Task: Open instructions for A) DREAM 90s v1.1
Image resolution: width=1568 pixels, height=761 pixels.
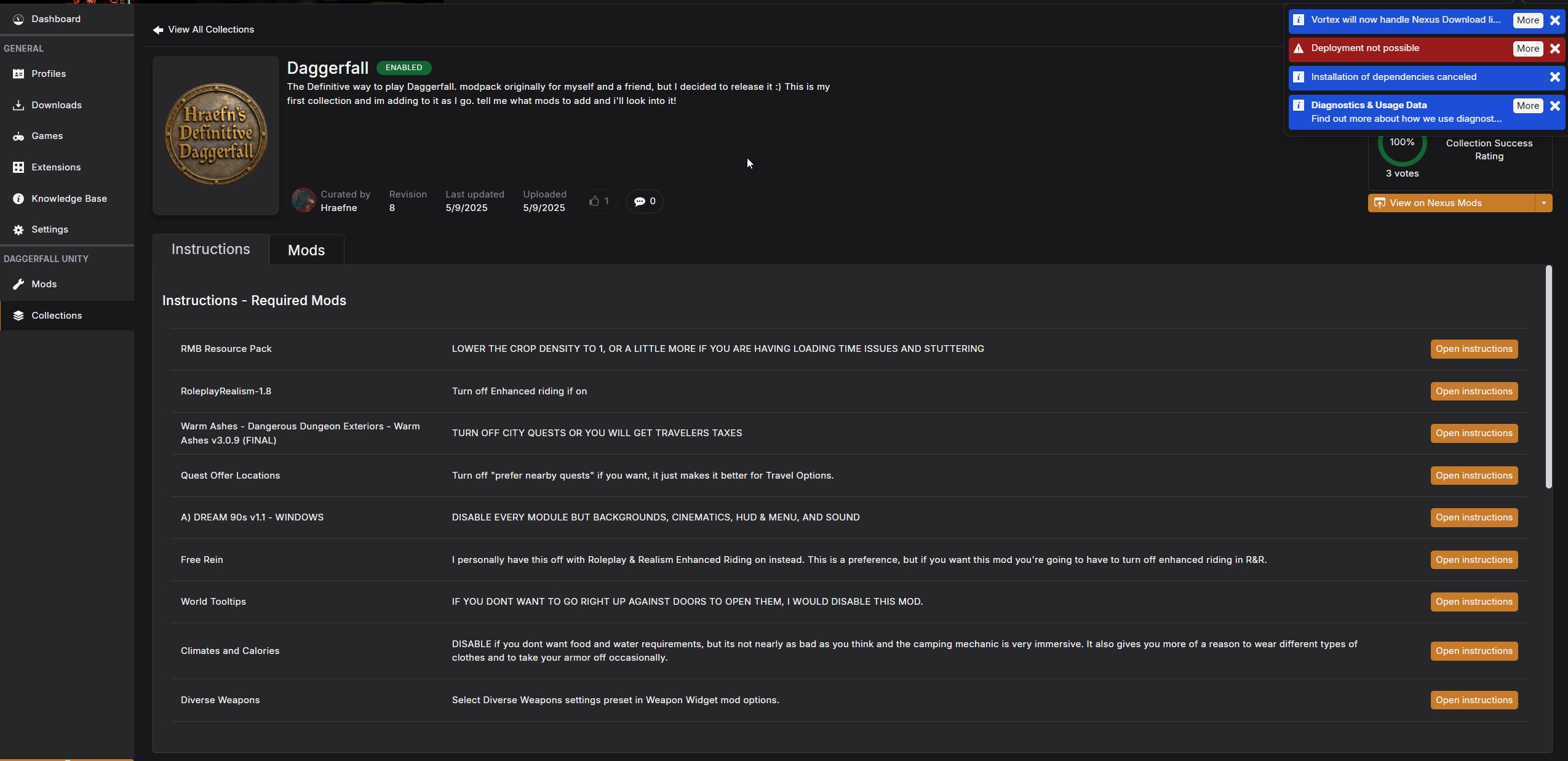Action: (x=1474, y=517)
